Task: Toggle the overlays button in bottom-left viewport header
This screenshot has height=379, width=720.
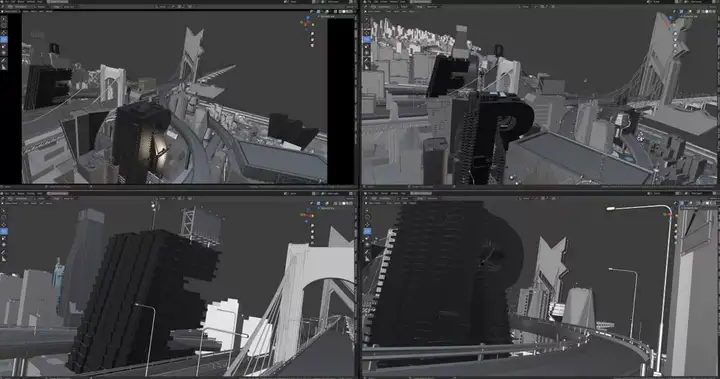Action: pyautogui.click(x=327, y=204)
